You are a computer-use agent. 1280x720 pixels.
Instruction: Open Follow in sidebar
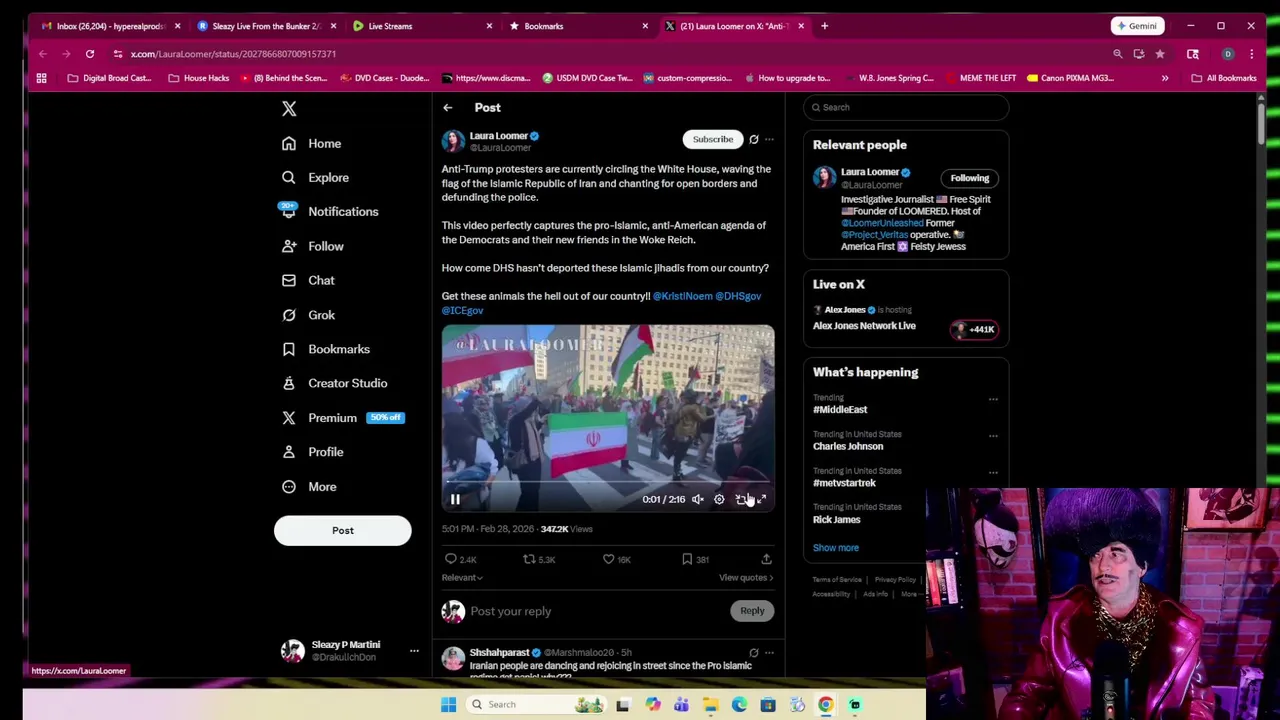click(x=313, y=246)
